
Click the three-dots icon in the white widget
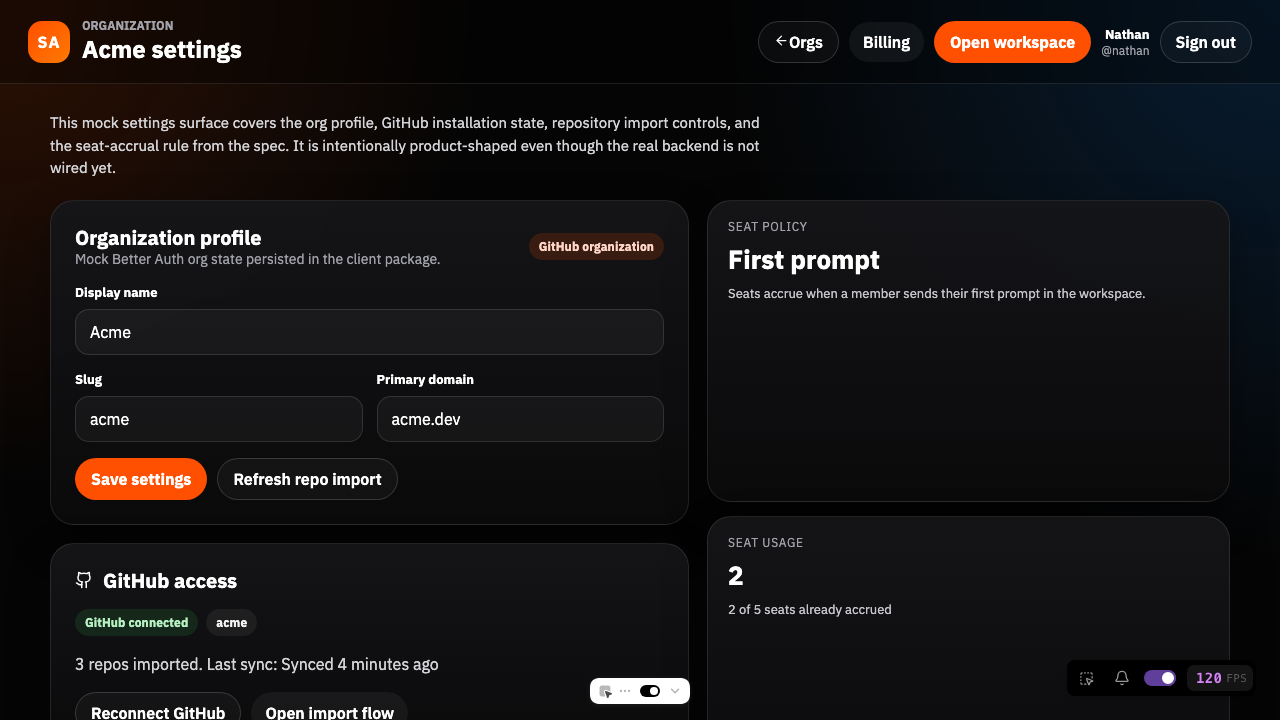626,691
